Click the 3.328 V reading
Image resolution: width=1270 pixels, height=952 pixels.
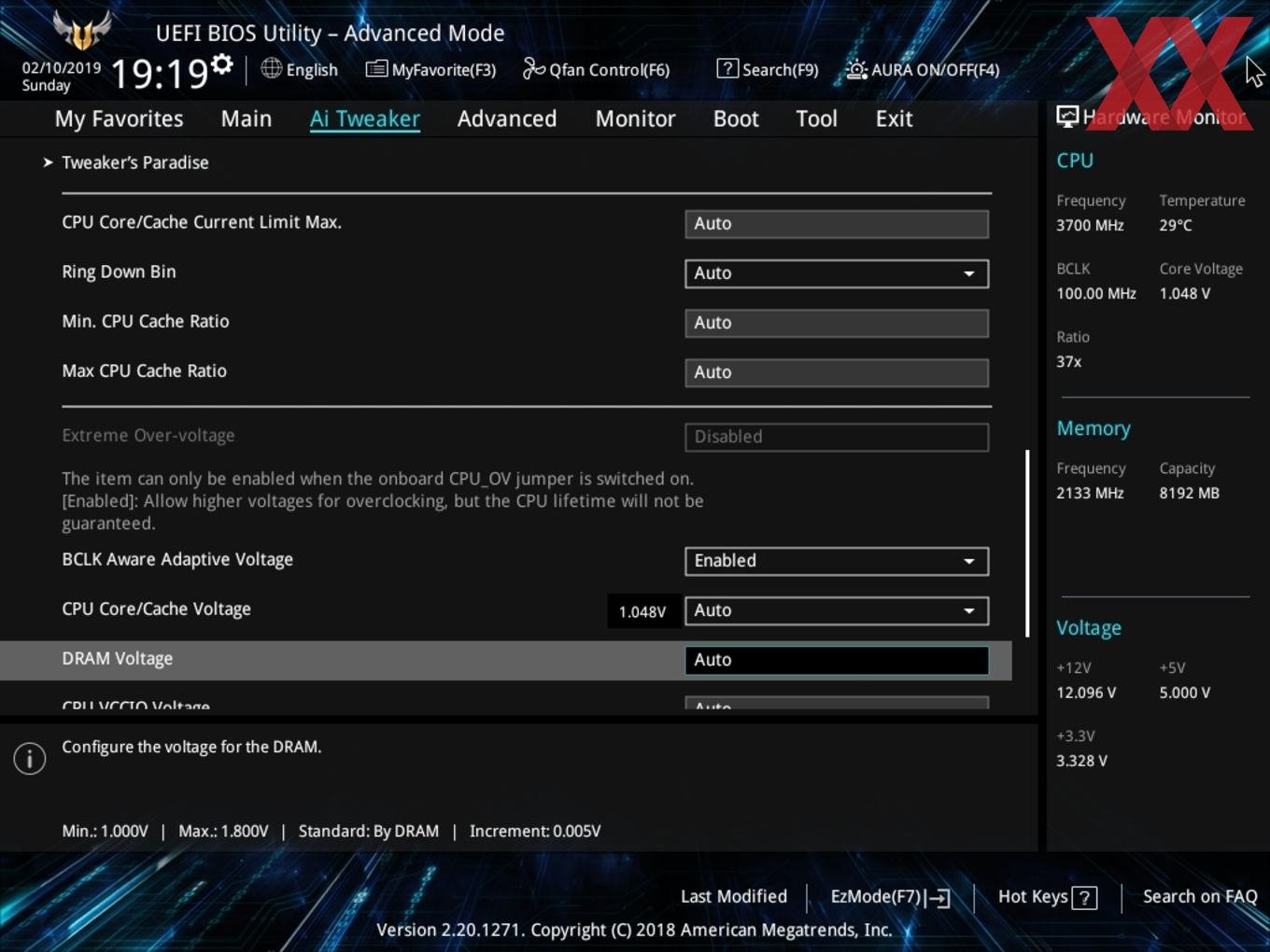[1082, 761]
